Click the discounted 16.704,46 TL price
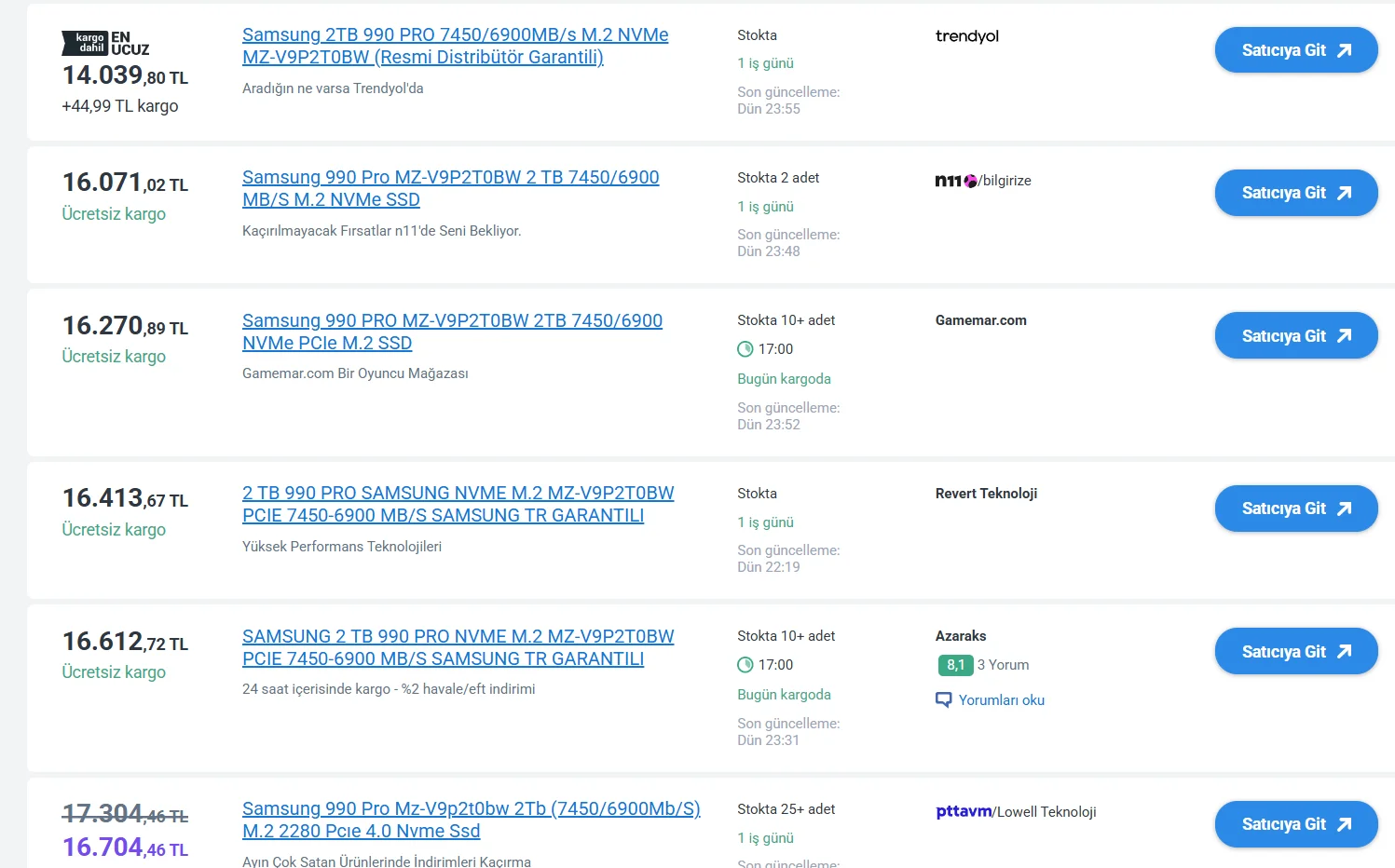This screenshot has height=868, width=1395. (x=125, y=848)
